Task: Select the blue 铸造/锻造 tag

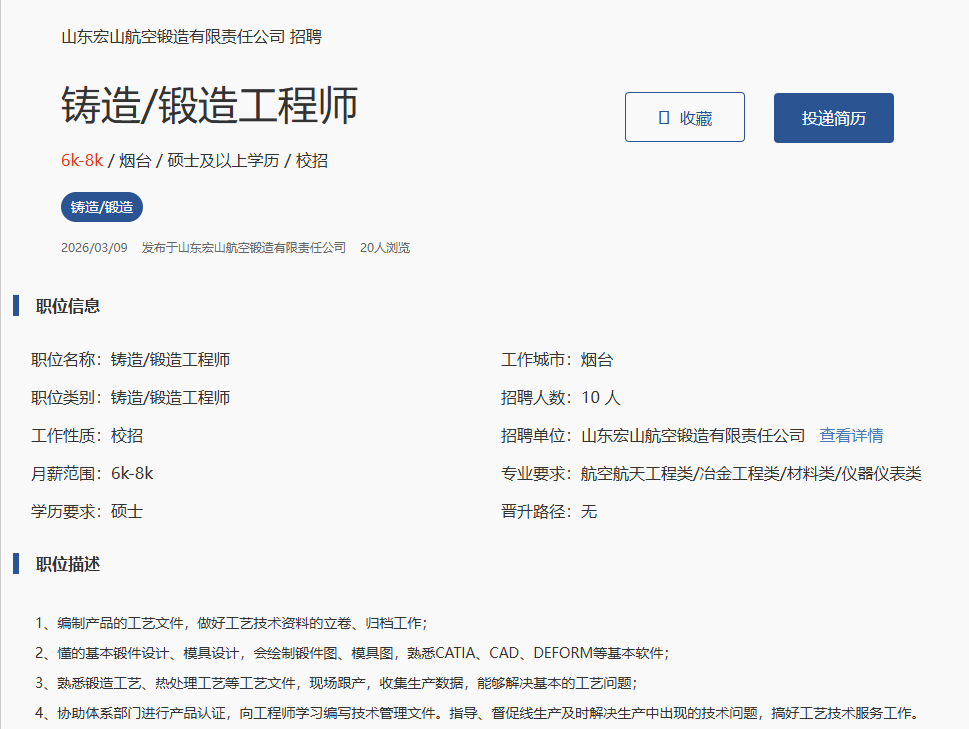Action: (102, 207)
